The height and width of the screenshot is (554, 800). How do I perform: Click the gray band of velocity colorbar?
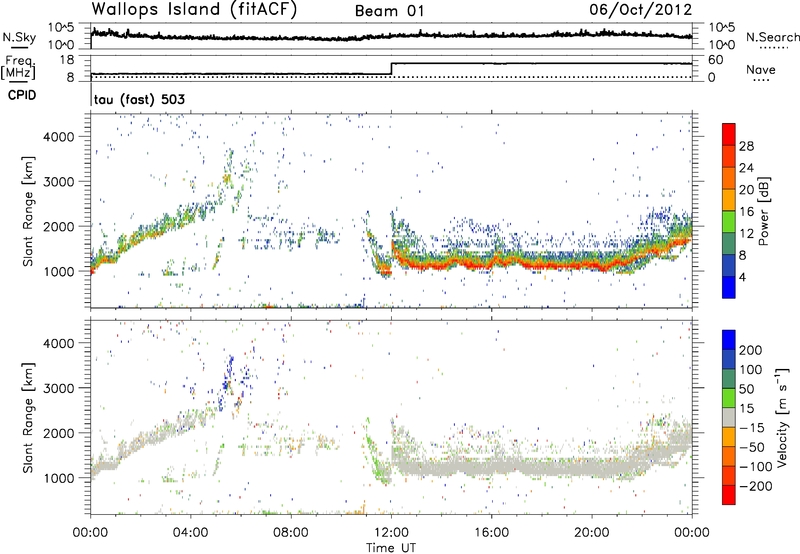click(729, 417)
